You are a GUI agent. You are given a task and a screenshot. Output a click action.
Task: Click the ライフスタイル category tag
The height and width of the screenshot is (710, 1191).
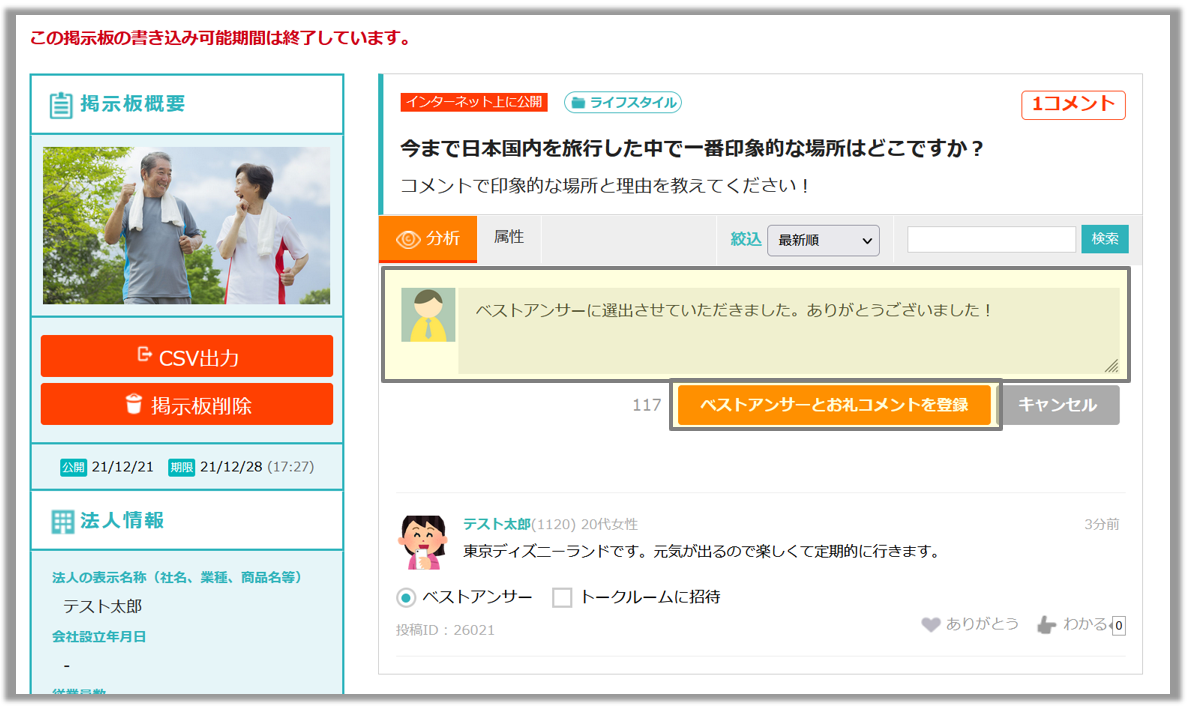[623, 103]
